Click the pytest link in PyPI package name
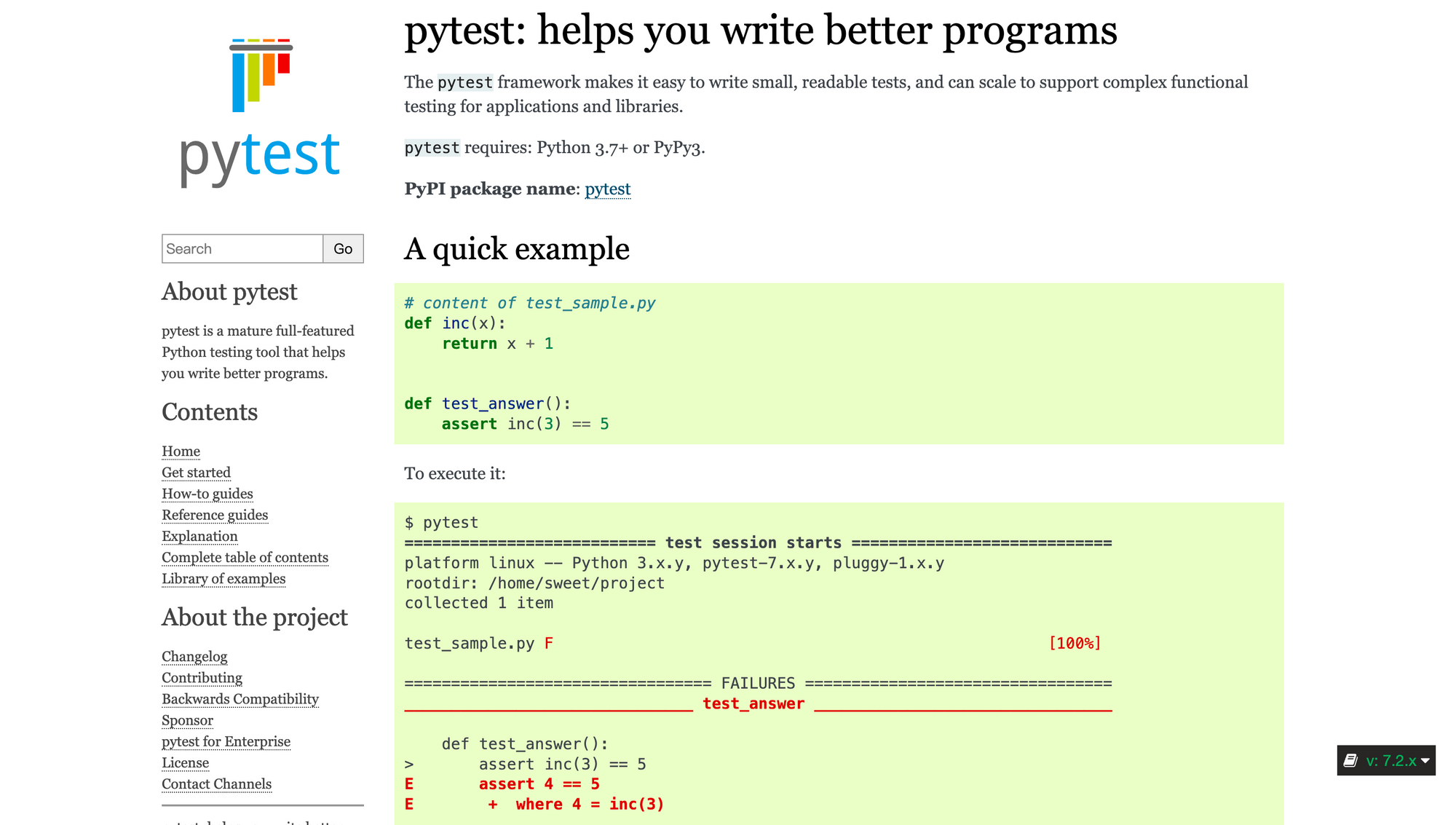Image resolution: width=1456 pixels, height=825 pixels. click(607, 188)
